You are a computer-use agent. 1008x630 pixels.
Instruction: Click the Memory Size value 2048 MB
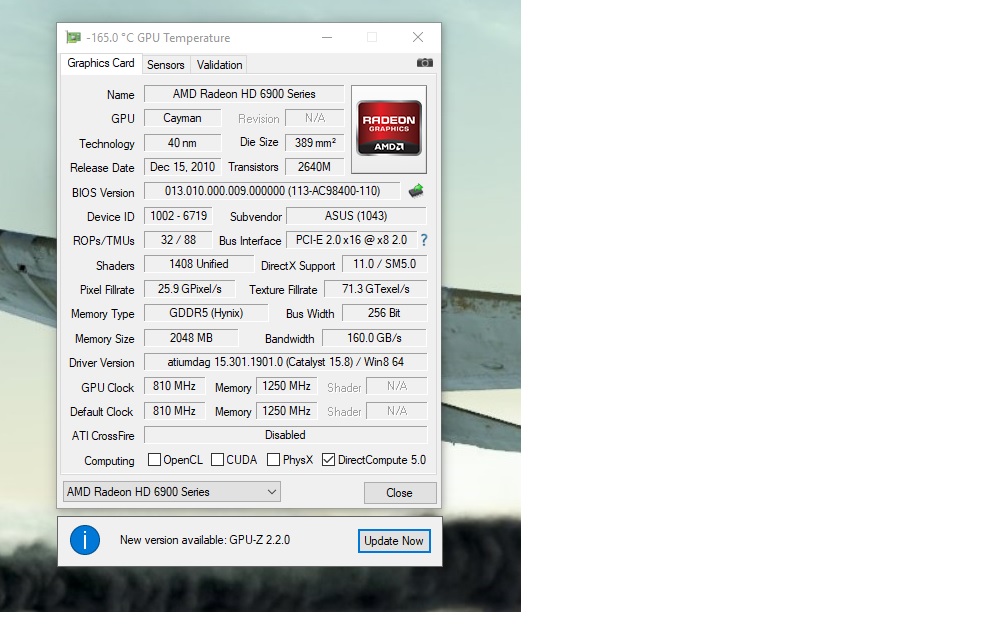tap(191, 338)
